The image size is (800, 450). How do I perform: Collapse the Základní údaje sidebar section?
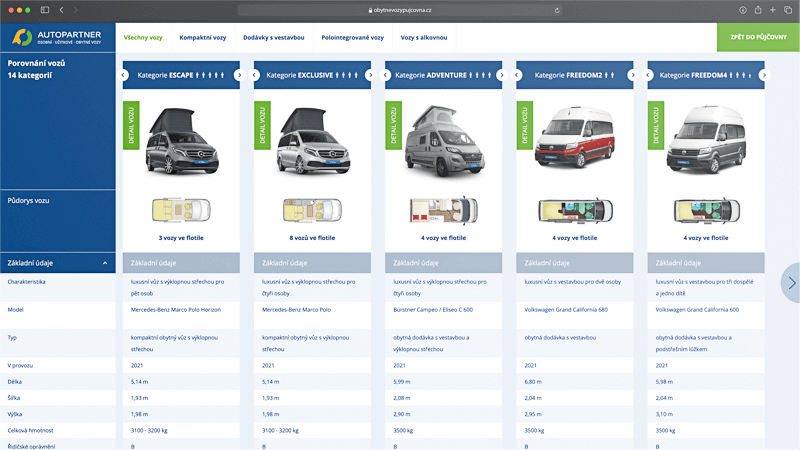pyautogui.click(x=105, y=263)
